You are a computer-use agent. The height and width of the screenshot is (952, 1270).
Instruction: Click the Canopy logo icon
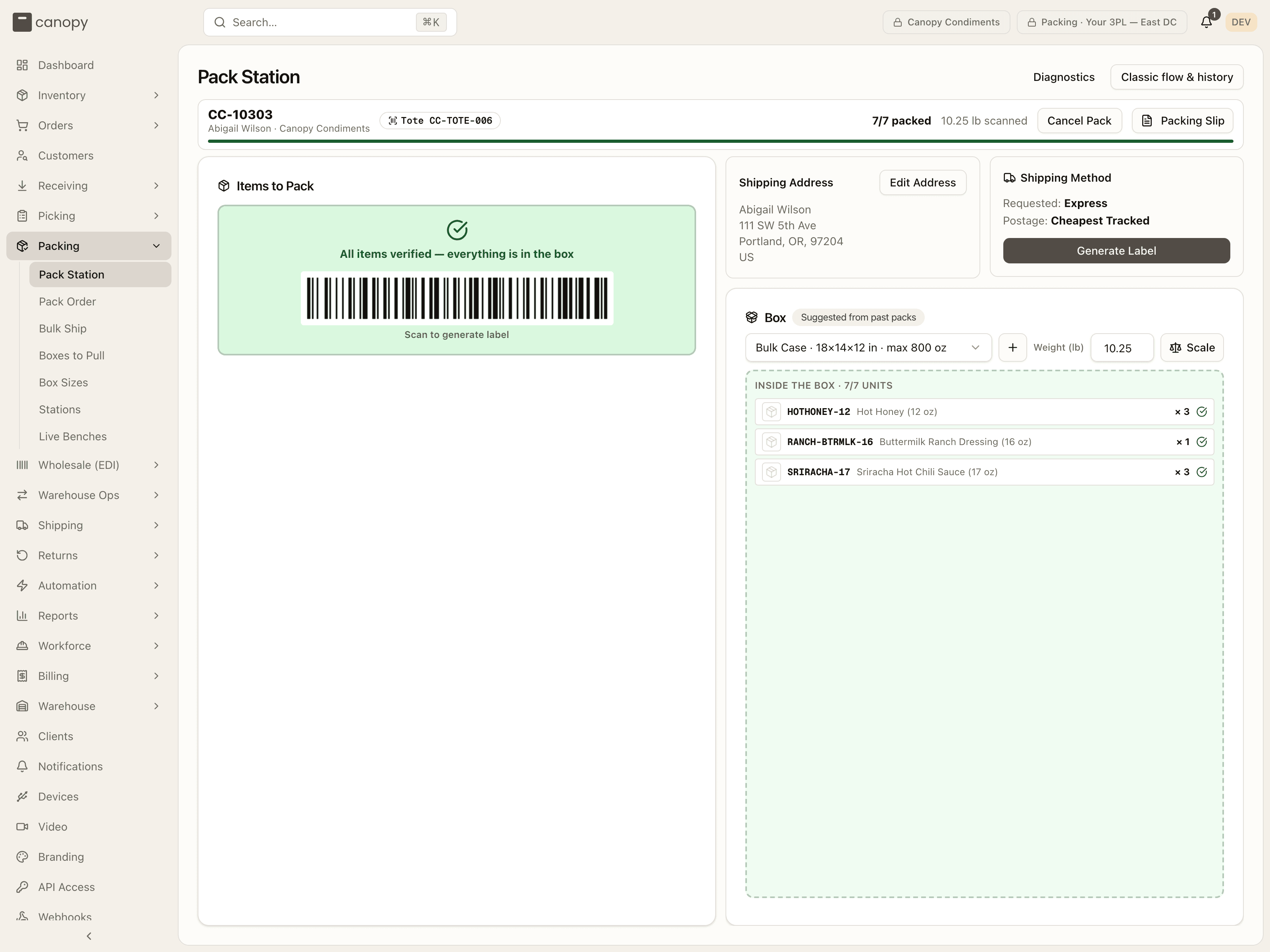(x=22, y=22)
